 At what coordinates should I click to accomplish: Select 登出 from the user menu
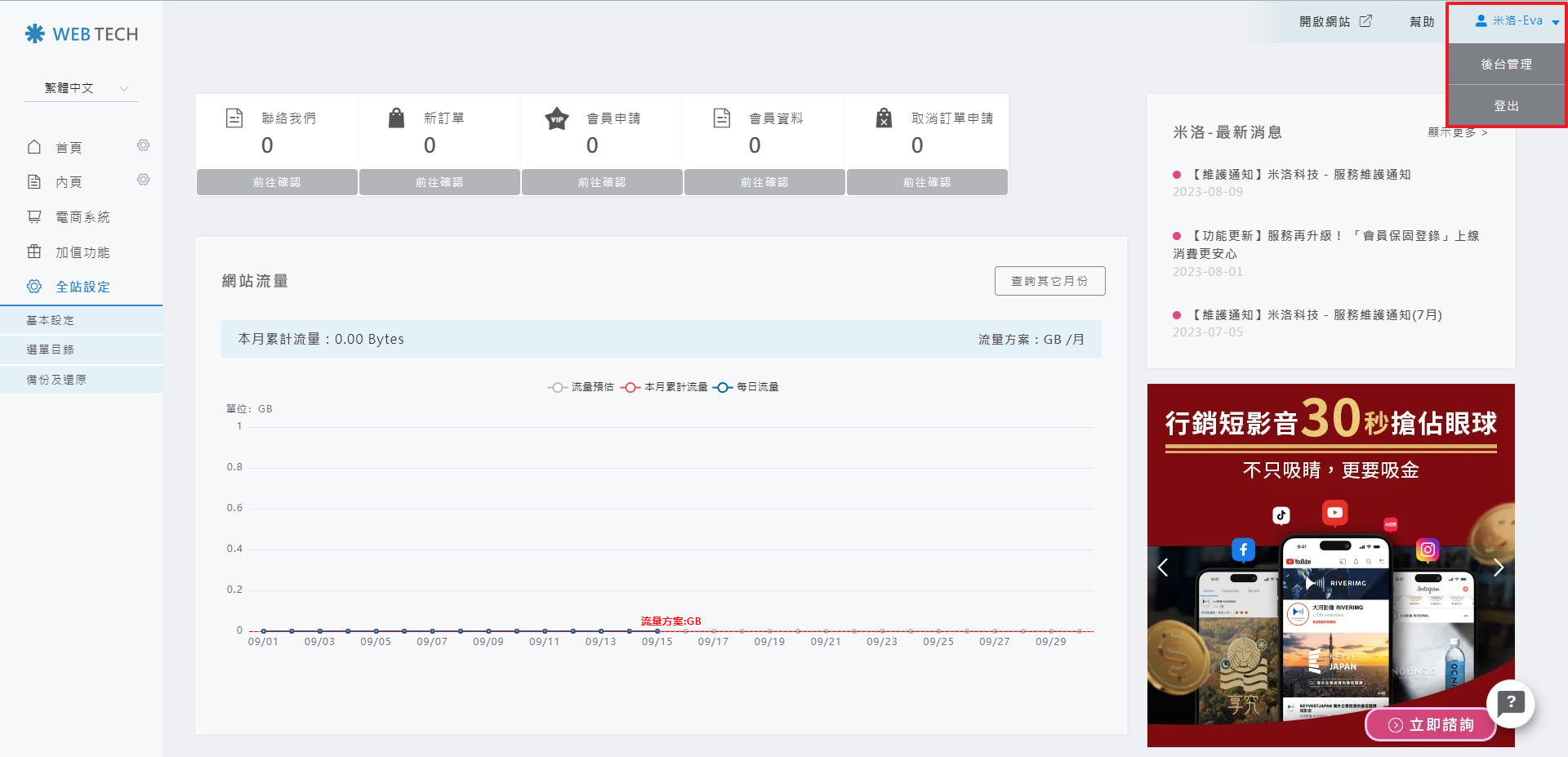[1506, 106]
